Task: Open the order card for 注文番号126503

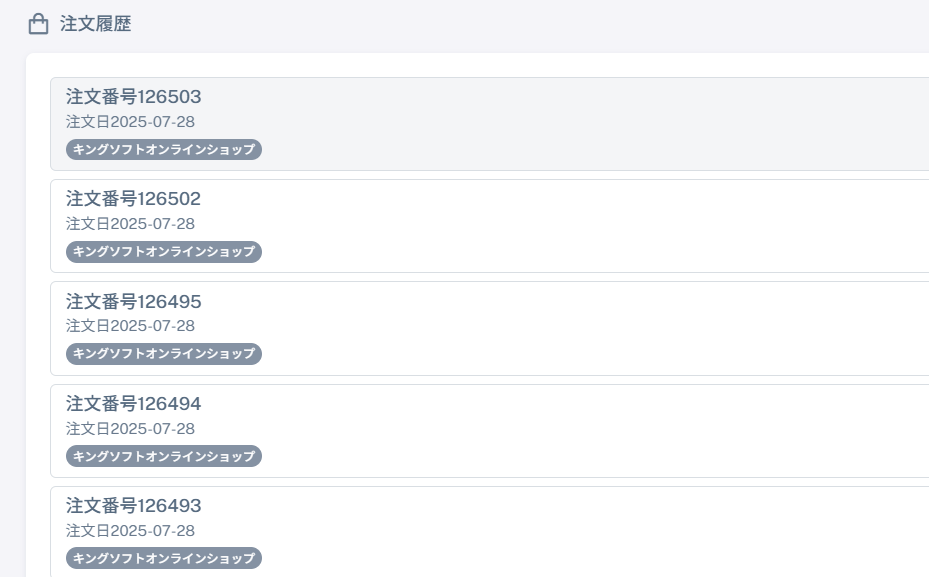Action: (489, 124)
